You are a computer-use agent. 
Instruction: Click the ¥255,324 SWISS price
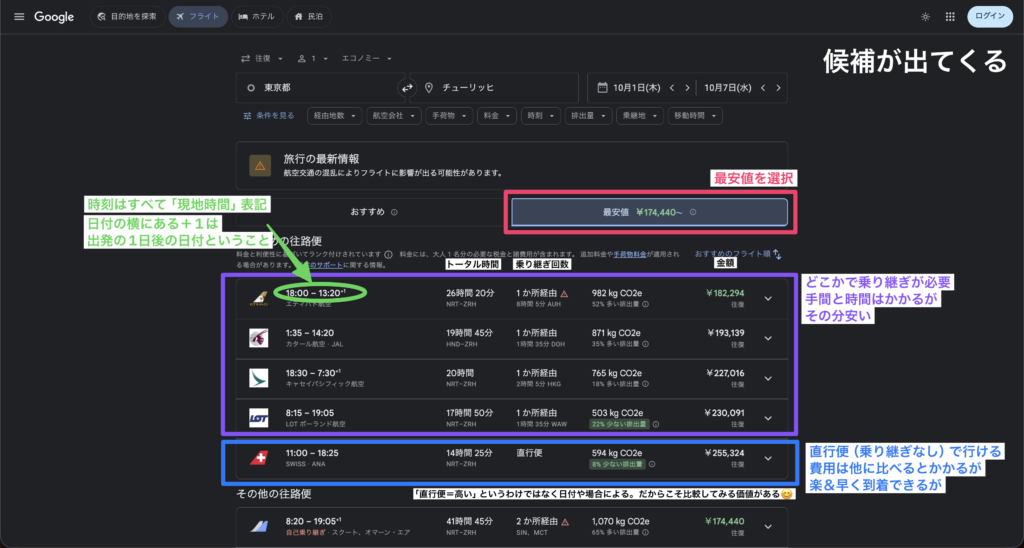click(724, 453)
